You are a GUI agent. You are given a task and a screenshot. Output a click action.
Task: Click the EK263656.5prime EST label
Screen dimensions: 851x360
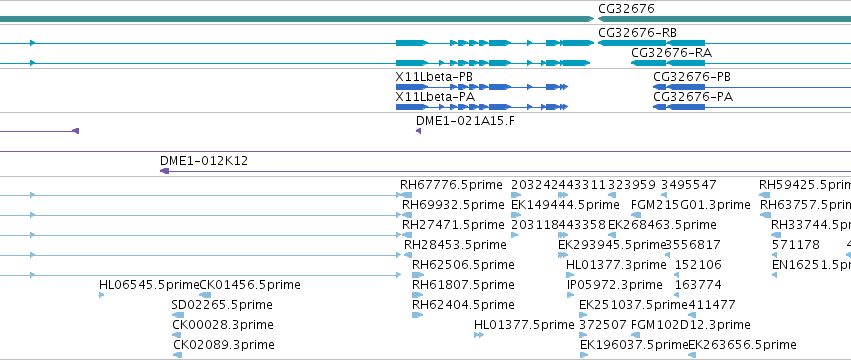tap(742, 345)
